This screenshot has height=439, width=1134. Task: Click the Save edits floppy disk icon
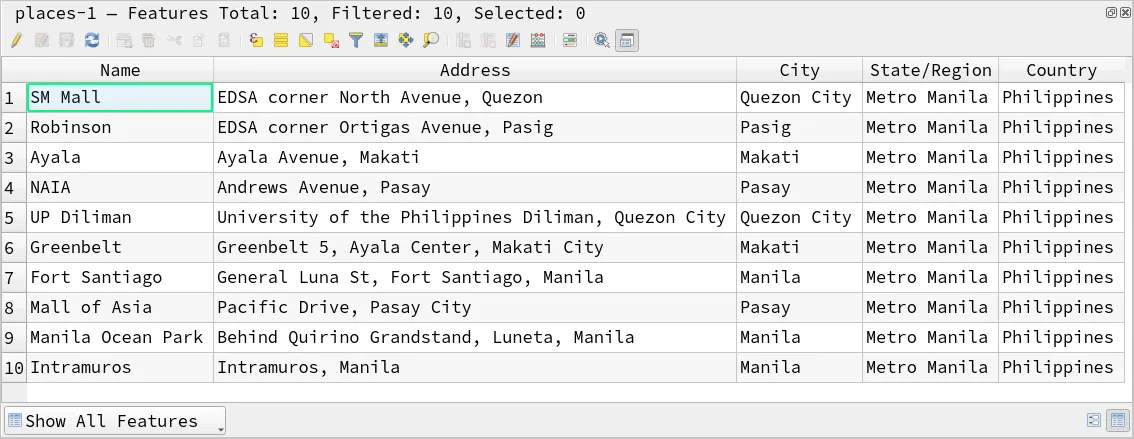click(x=67, y=41)
